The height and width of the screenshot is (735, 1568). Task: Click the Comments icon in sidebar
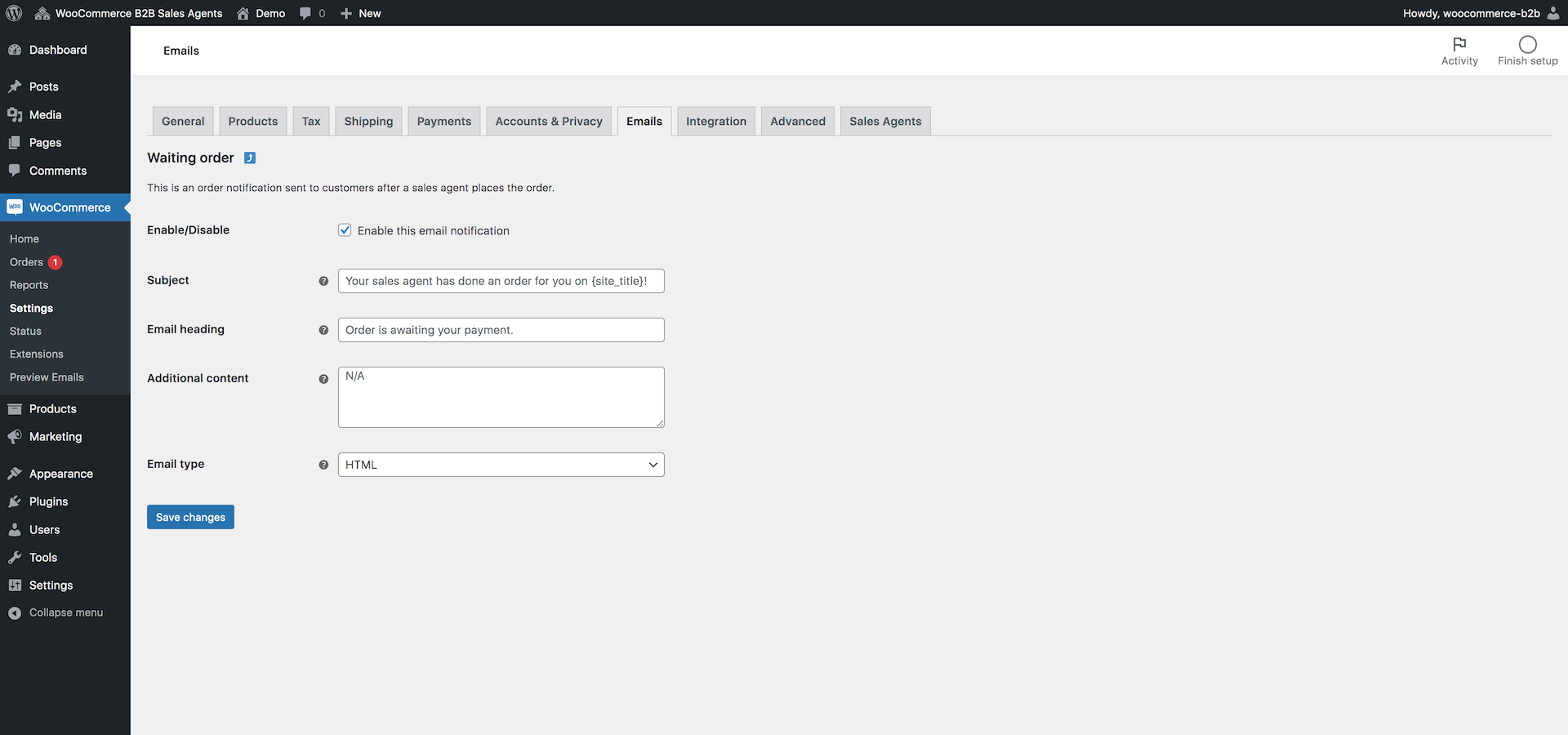(x=15, y=171)
